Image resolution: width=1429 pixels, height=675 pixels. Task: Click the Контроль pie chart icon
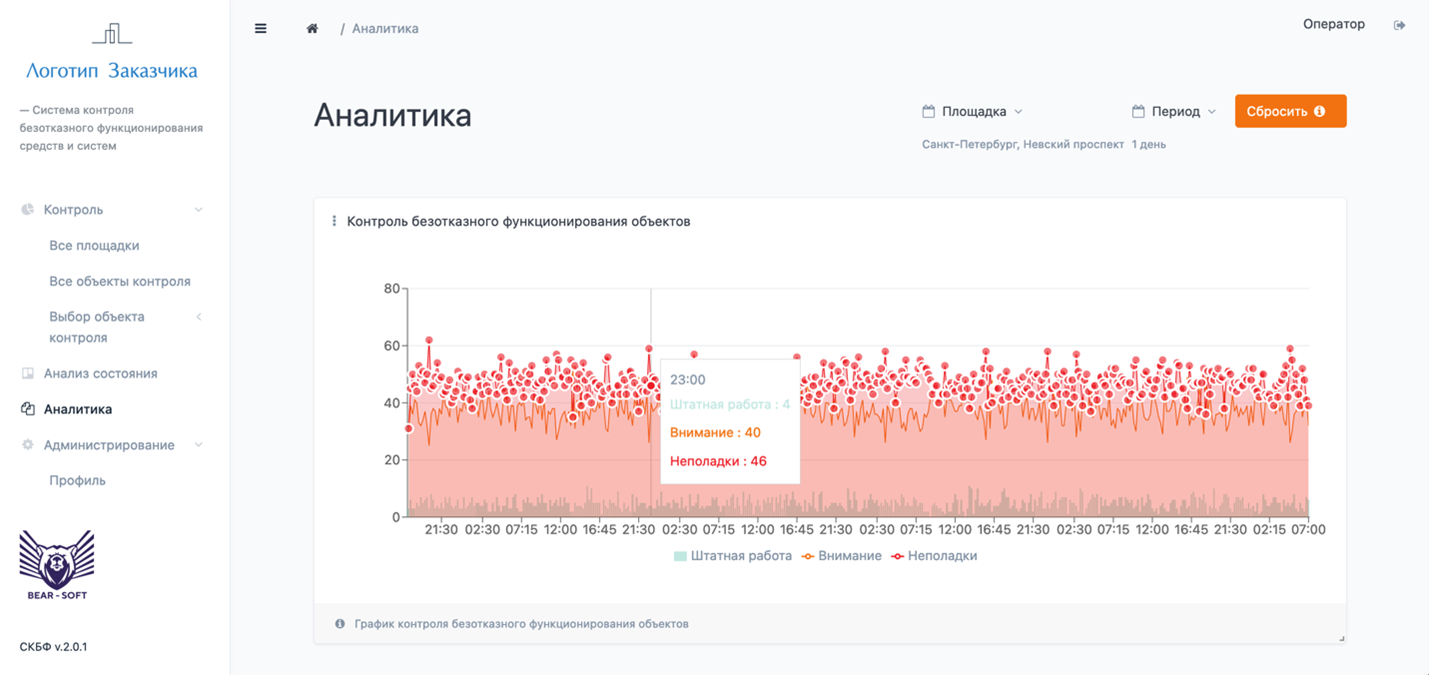(x=25, y=209)
